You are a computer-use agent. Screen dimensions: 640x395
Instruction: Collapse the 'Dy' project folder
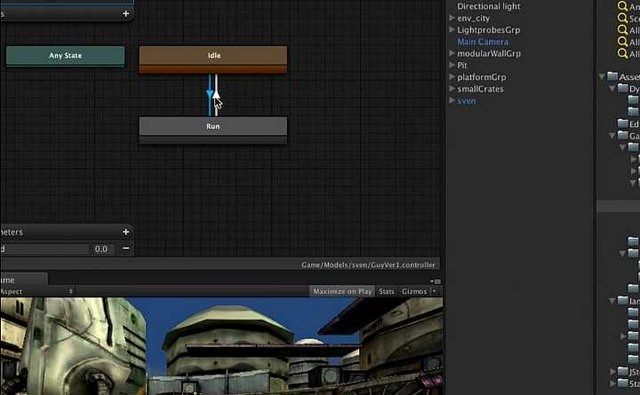[x=612, y=88]
